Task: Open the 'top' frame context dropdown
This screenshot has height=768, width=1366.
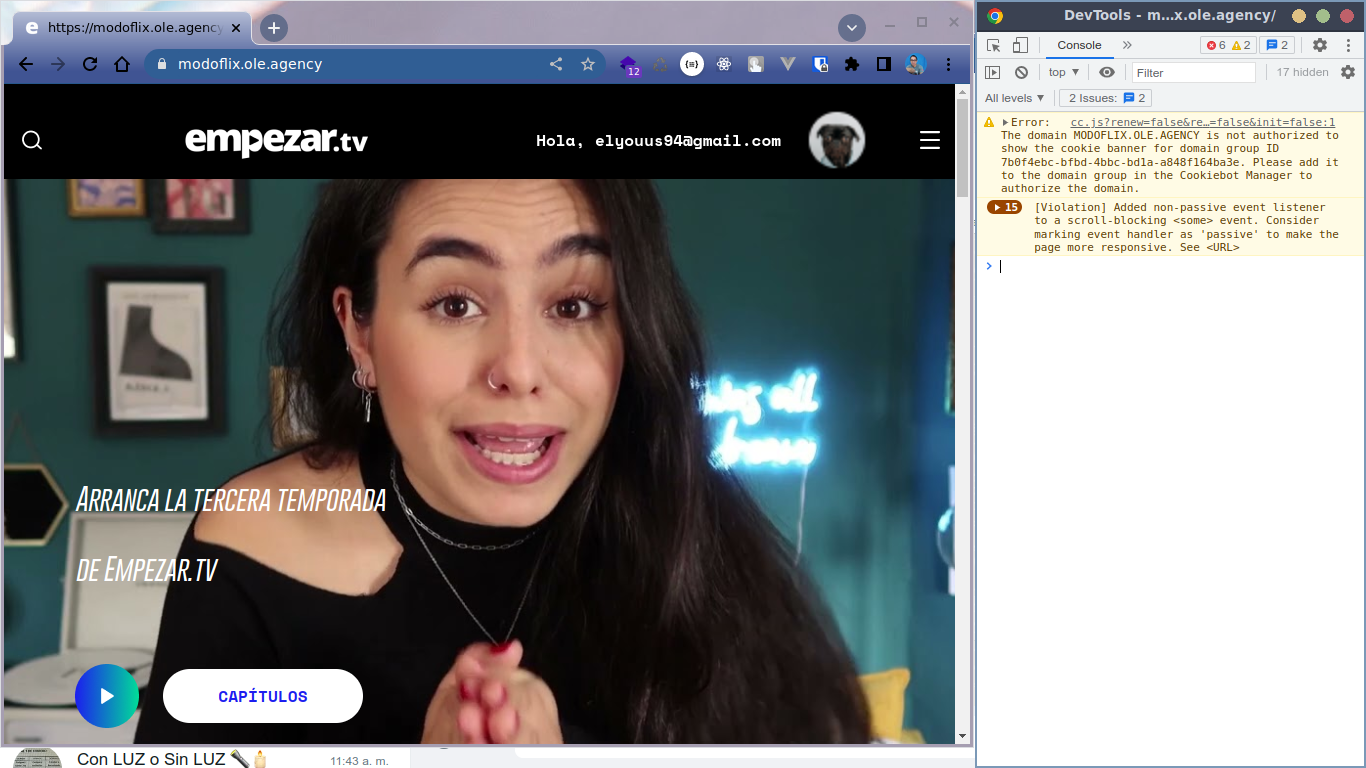Action: click(x=1063, y=71)
